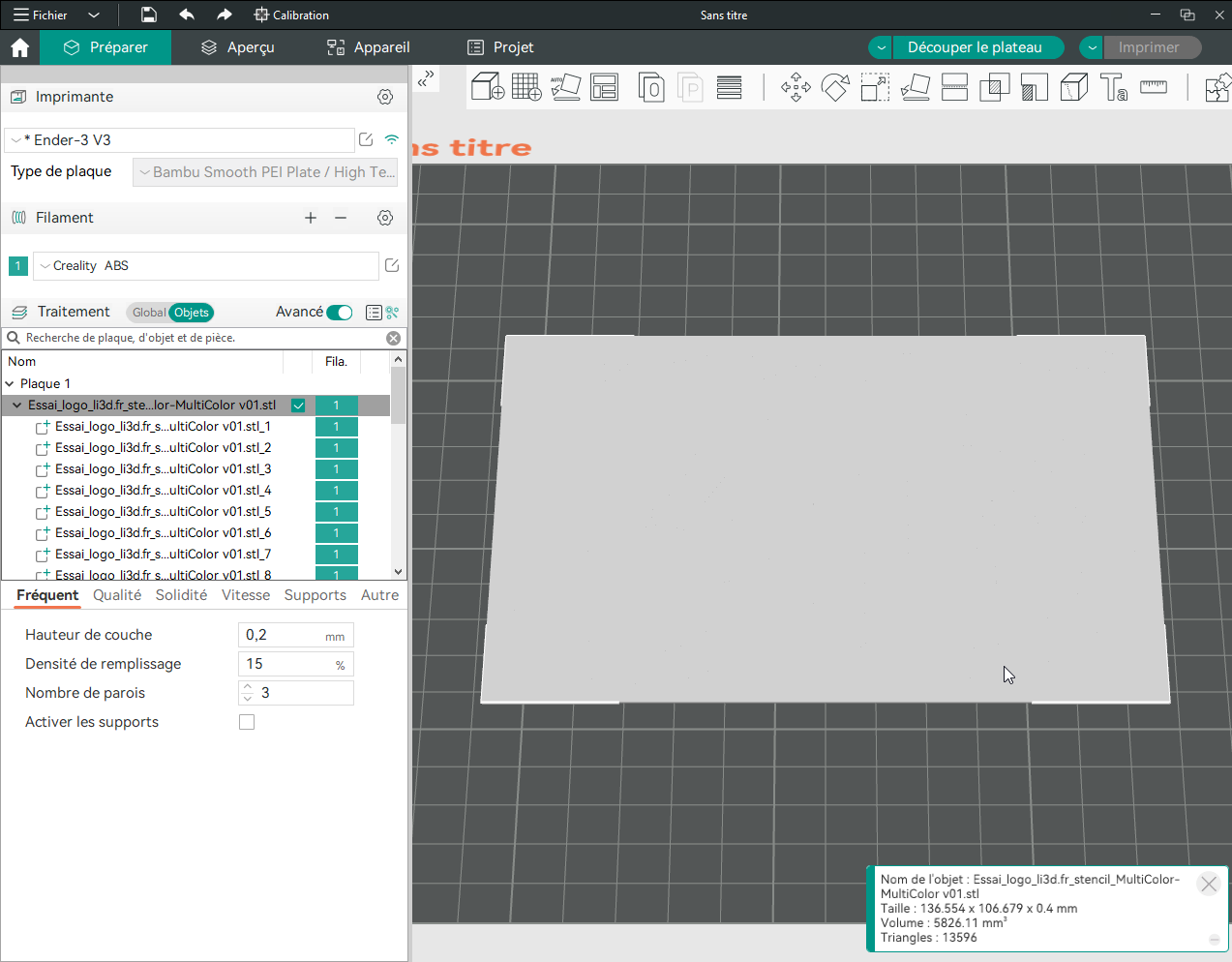Click the Découper le plateau button
The image size is (1232, 962).
[x=975, y=47]
